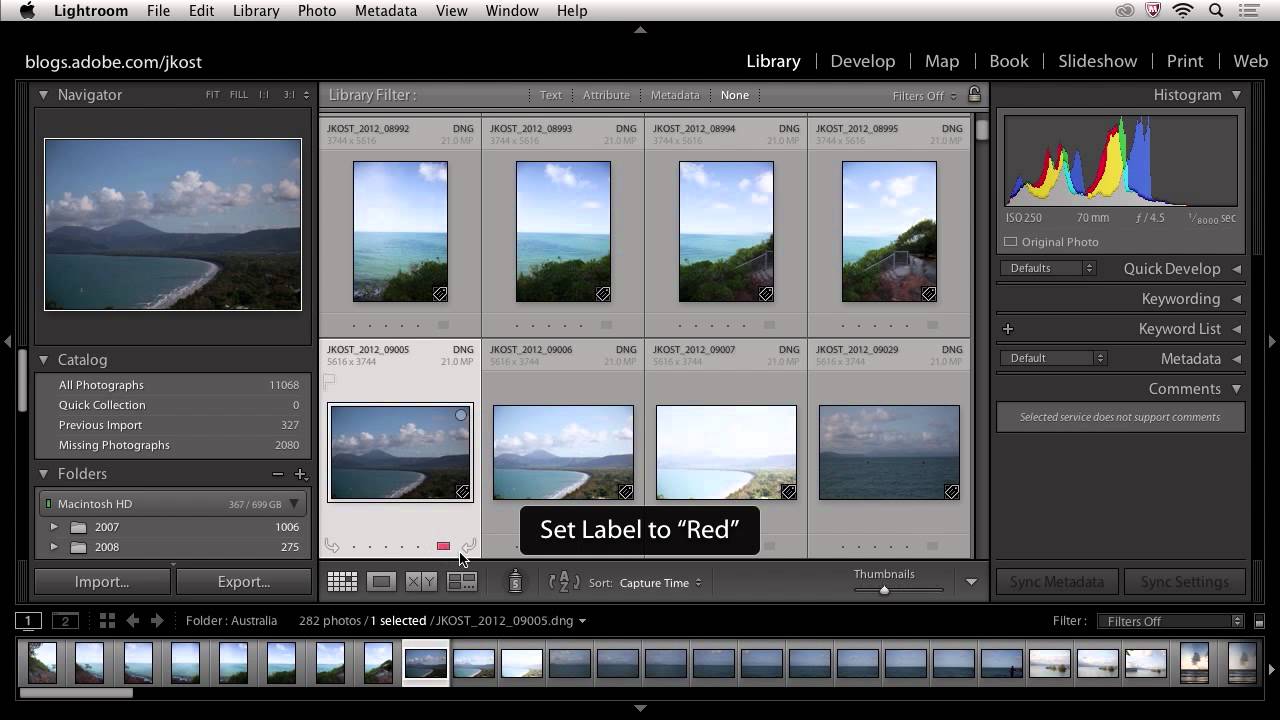Open Spotlight search in the menu bar
Screen dimensions: 1280x720
[x=1217, y=11]
